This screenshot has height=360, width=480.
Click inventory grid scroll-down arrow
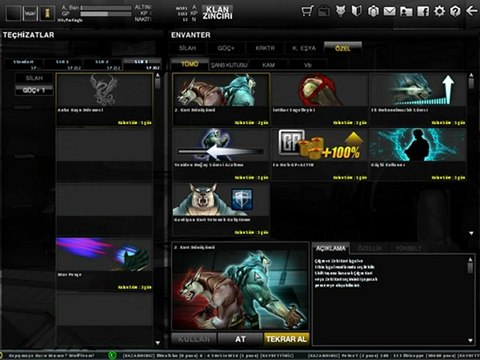pyautogui.click(x=471, y=233)
